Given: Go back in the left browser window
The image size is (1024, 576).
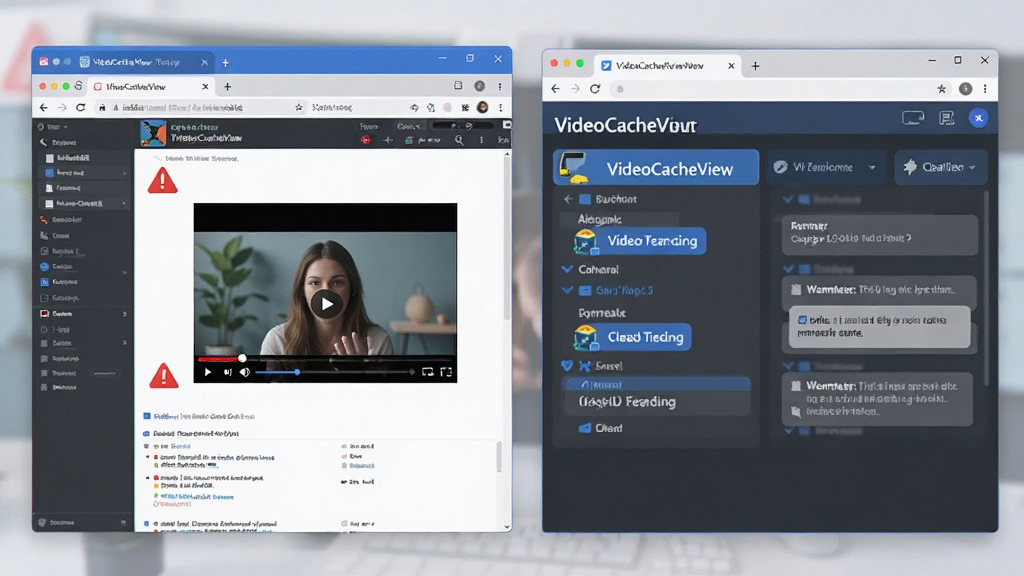Looking at the screenshot, I should pos(44,107).
